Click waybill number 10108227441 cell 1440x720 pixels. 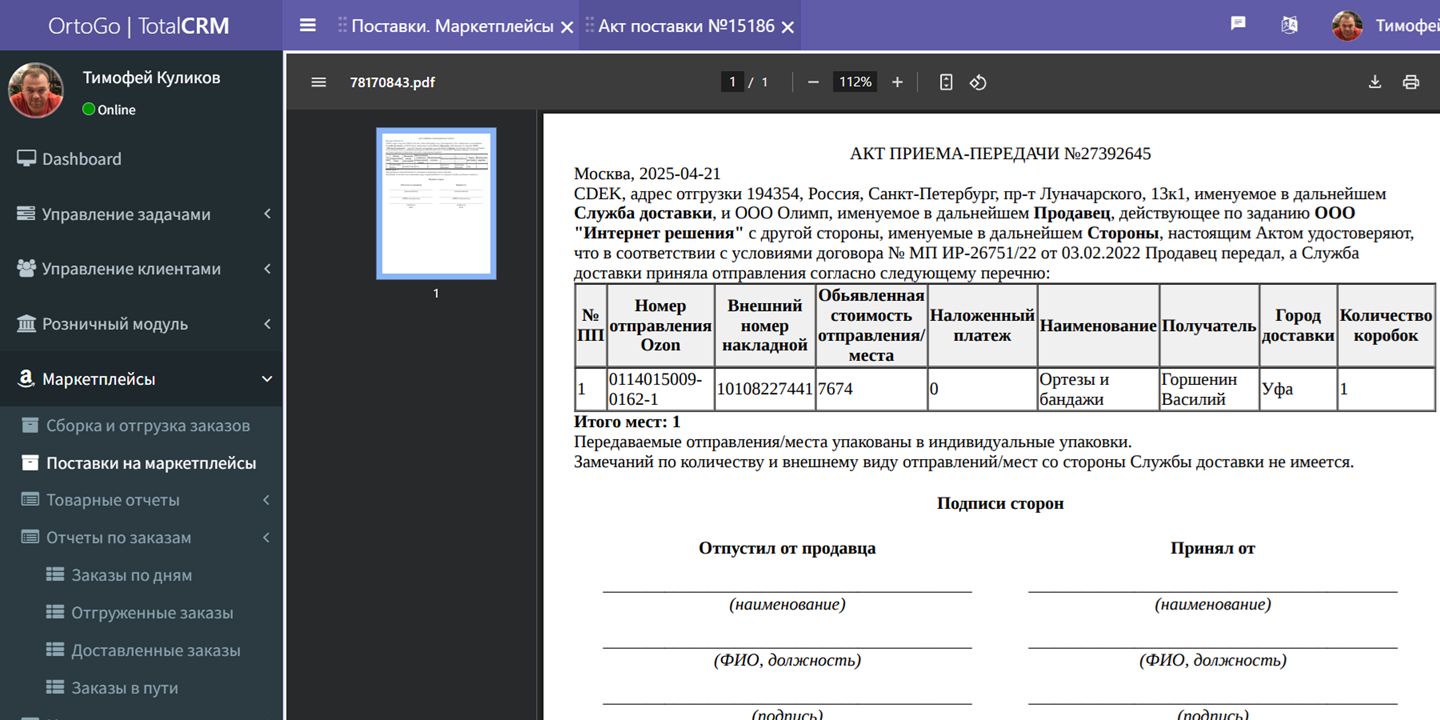click(x=765, y=389)
